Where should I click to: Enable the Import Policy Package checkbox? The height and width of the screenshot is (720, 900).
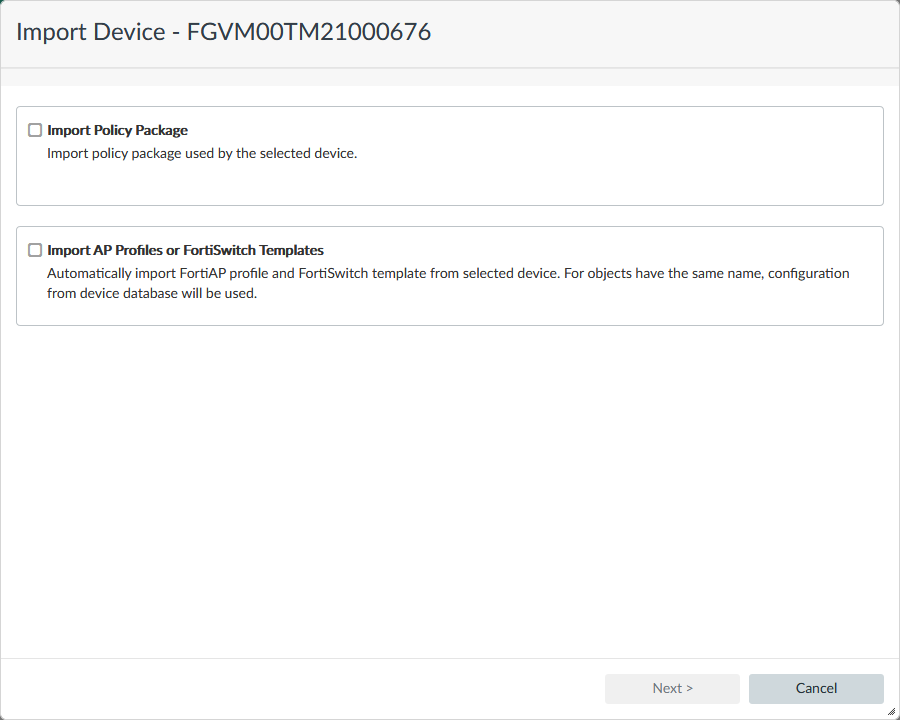pos(35,130)
